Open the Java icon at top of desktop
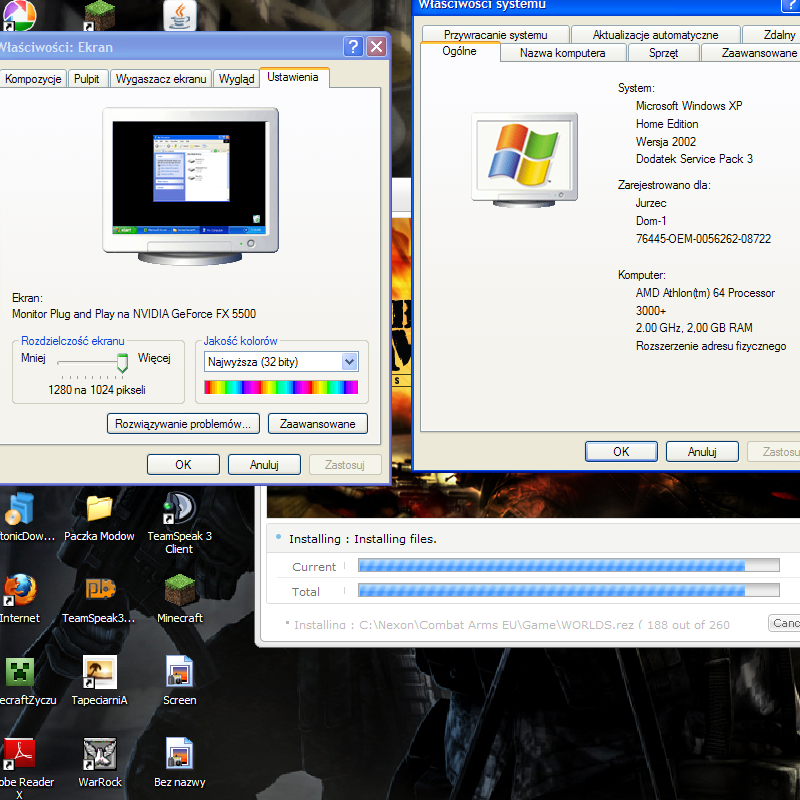This screenshot has width=800, height=800. (180, 14)
